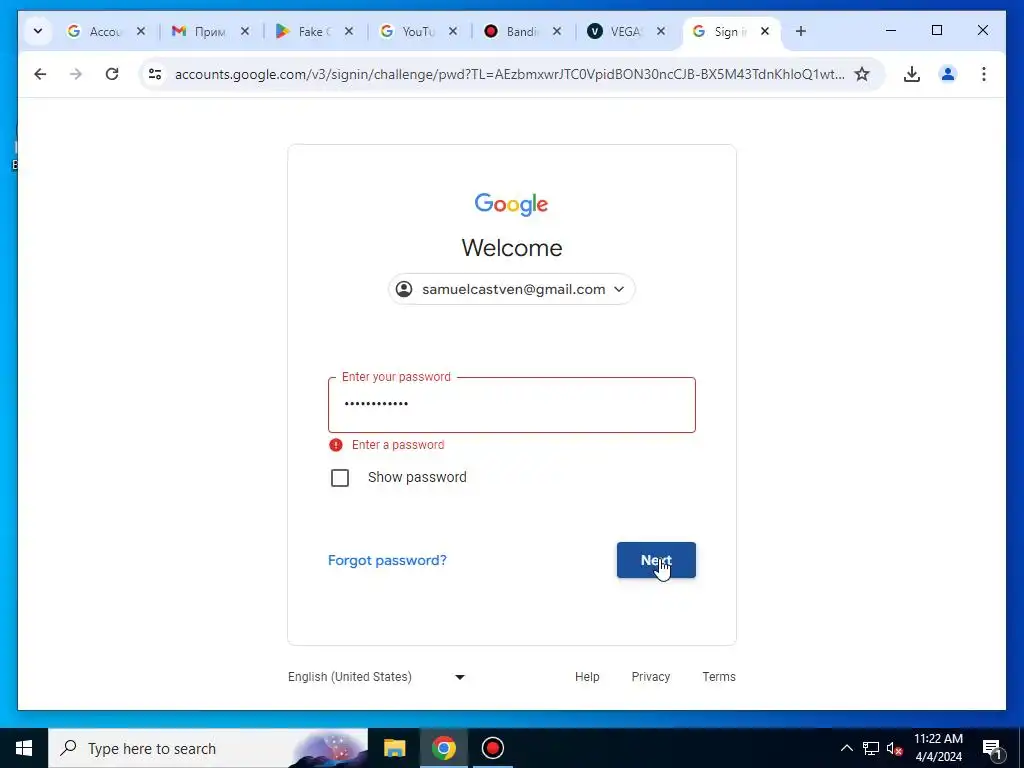The height and width of the screenshot is (768, 1024).
Task: Close the YouTu tab
Action: coord(453,31)
